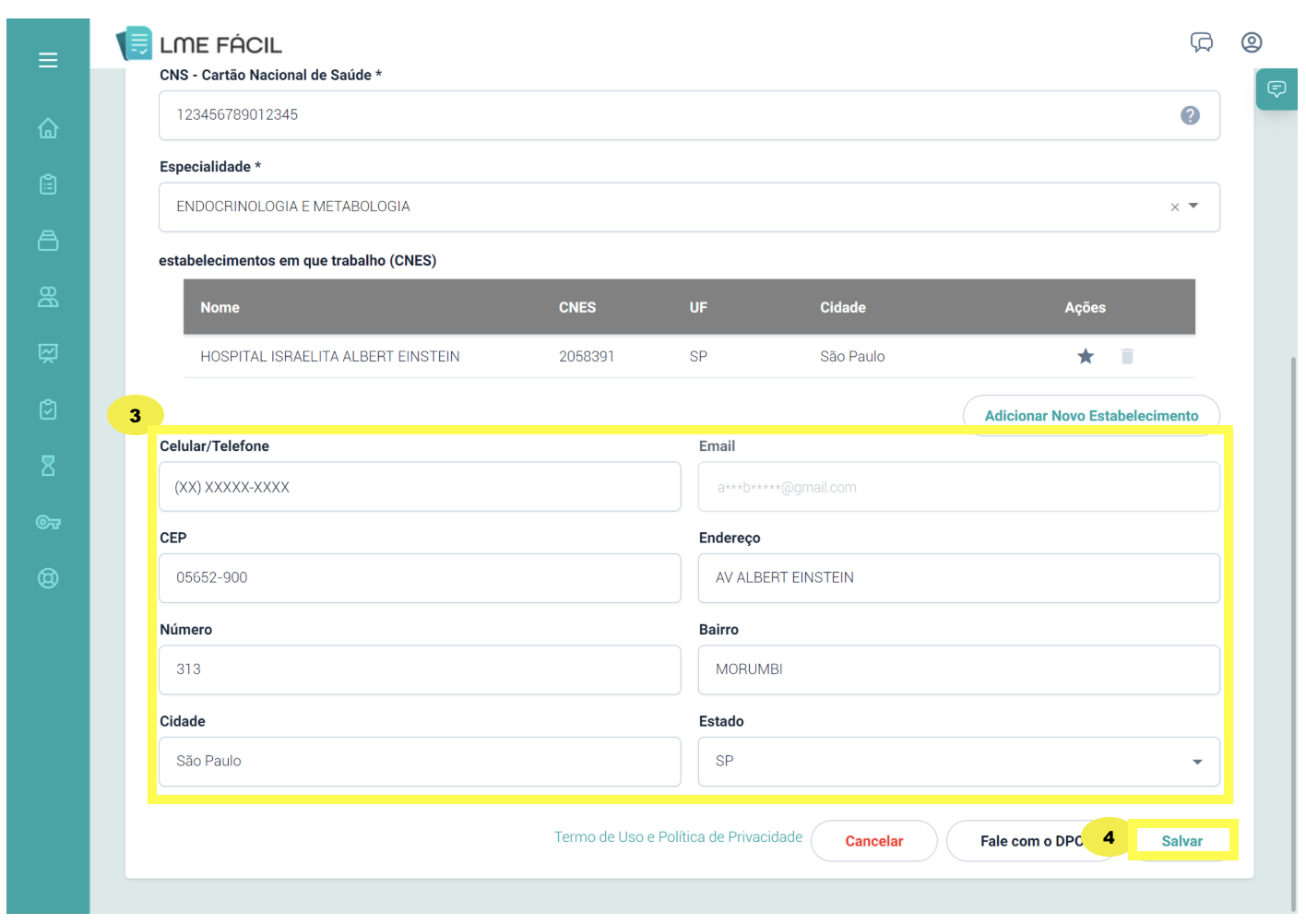Toggle star favorite for Hospital Albert Einstein
Image resolution: width=1306 pixels, height=924 pixels.
pos(1086,356)
